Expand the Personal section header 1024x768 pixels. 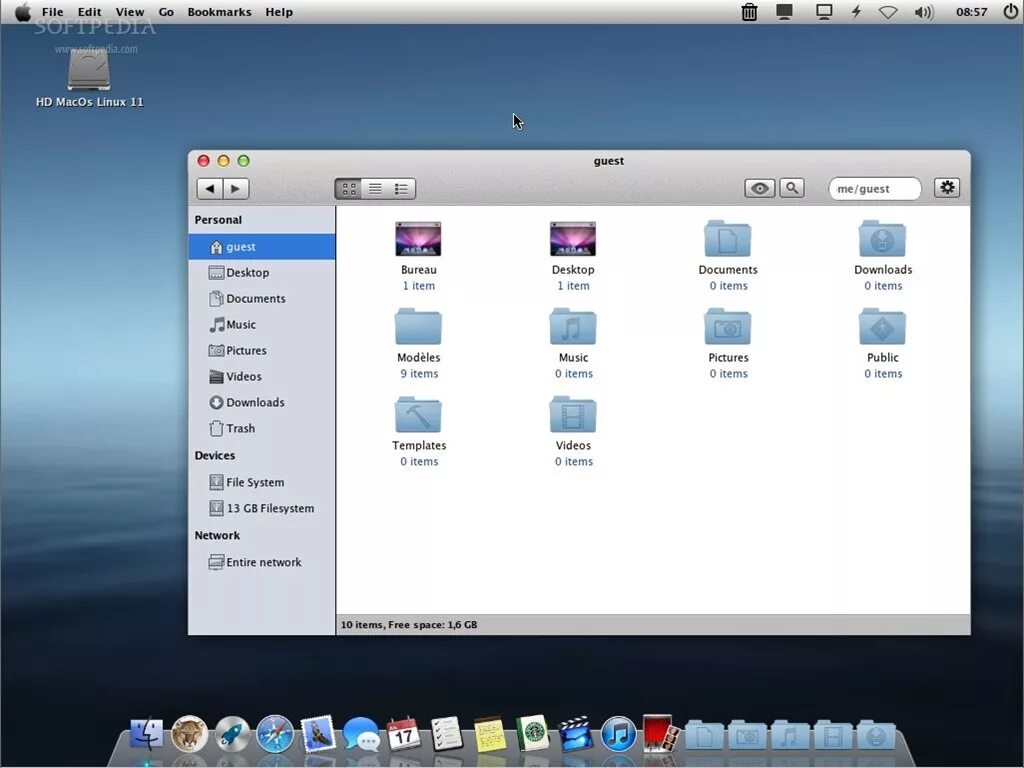pos(218,219)
